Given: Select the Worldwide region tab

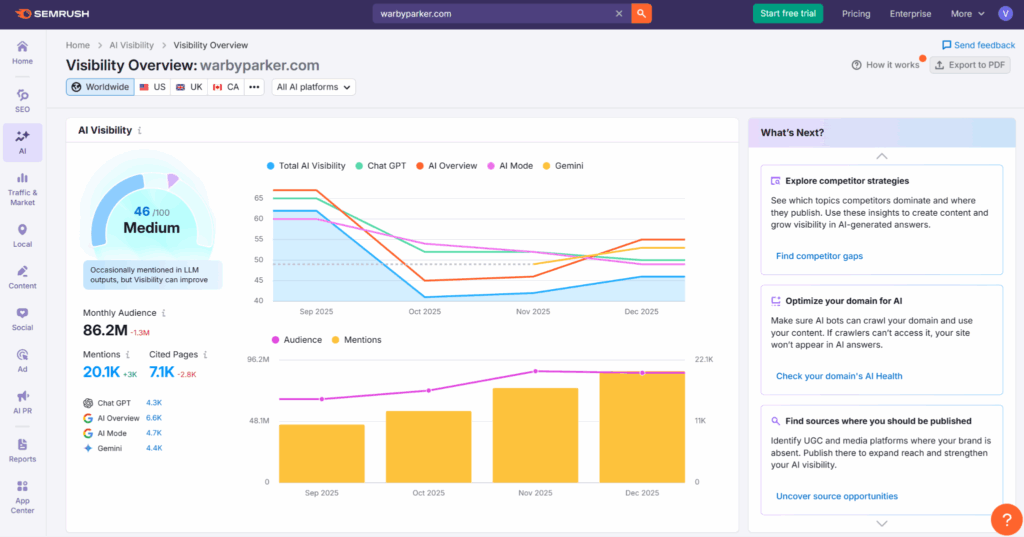Looking at the screenshot, I should [100, 87].
